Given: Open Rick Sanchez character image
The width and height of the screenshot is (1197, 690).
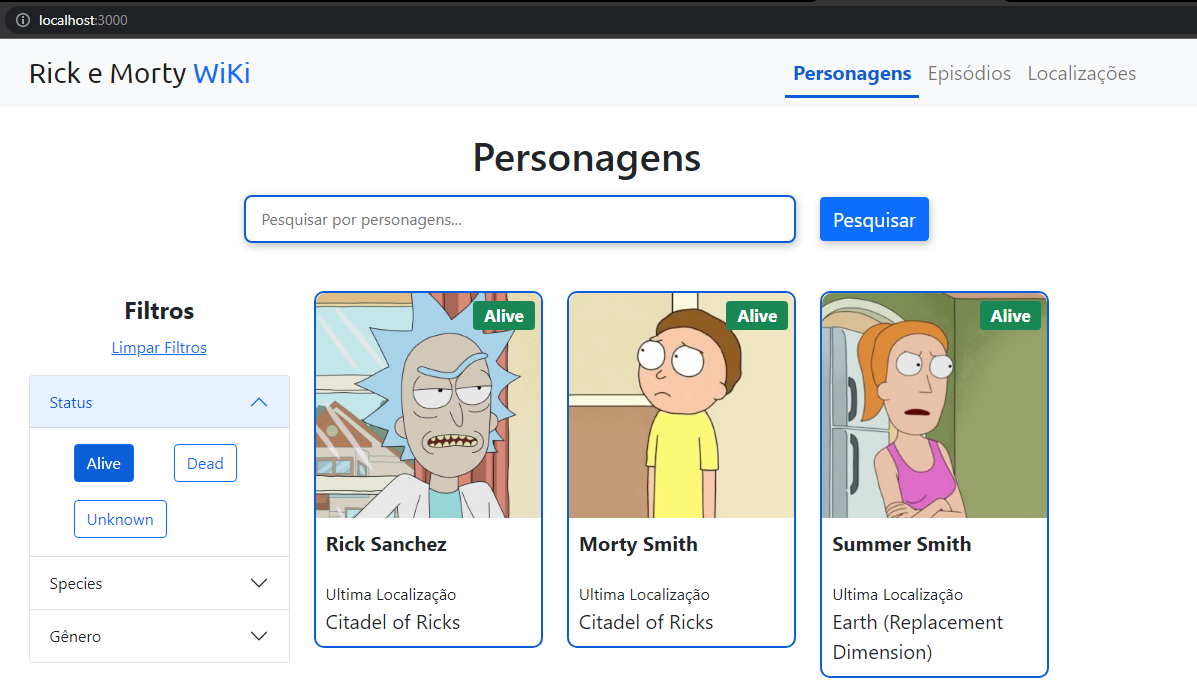Looking at the screenshot, I should click(x=428, y=405).
